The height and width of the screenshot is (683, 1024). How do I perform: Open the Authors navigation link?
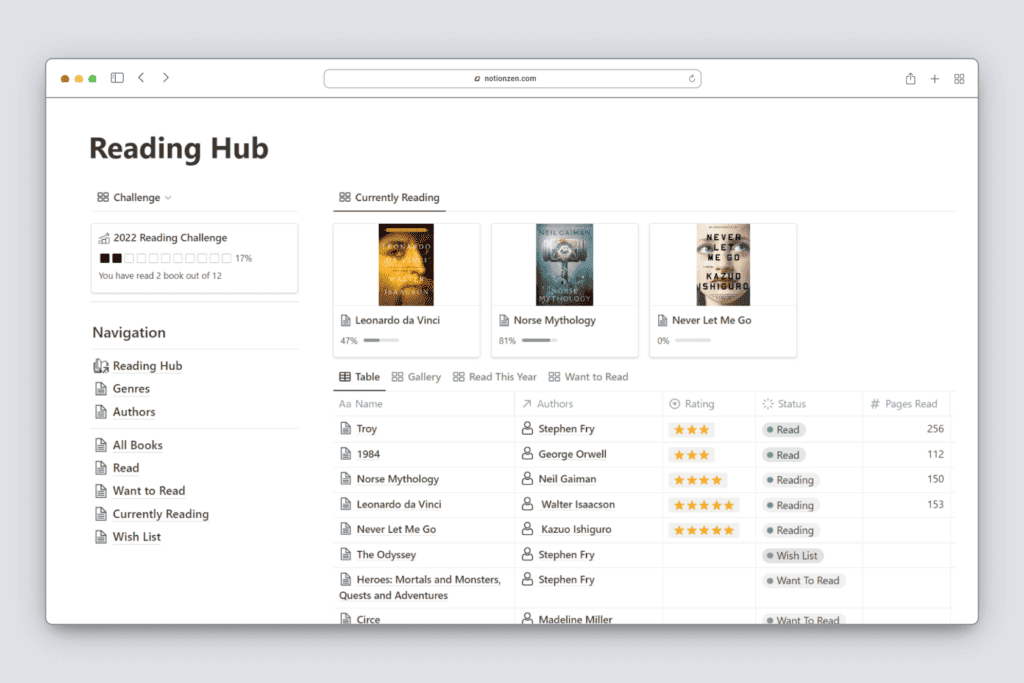click(134, 412)
